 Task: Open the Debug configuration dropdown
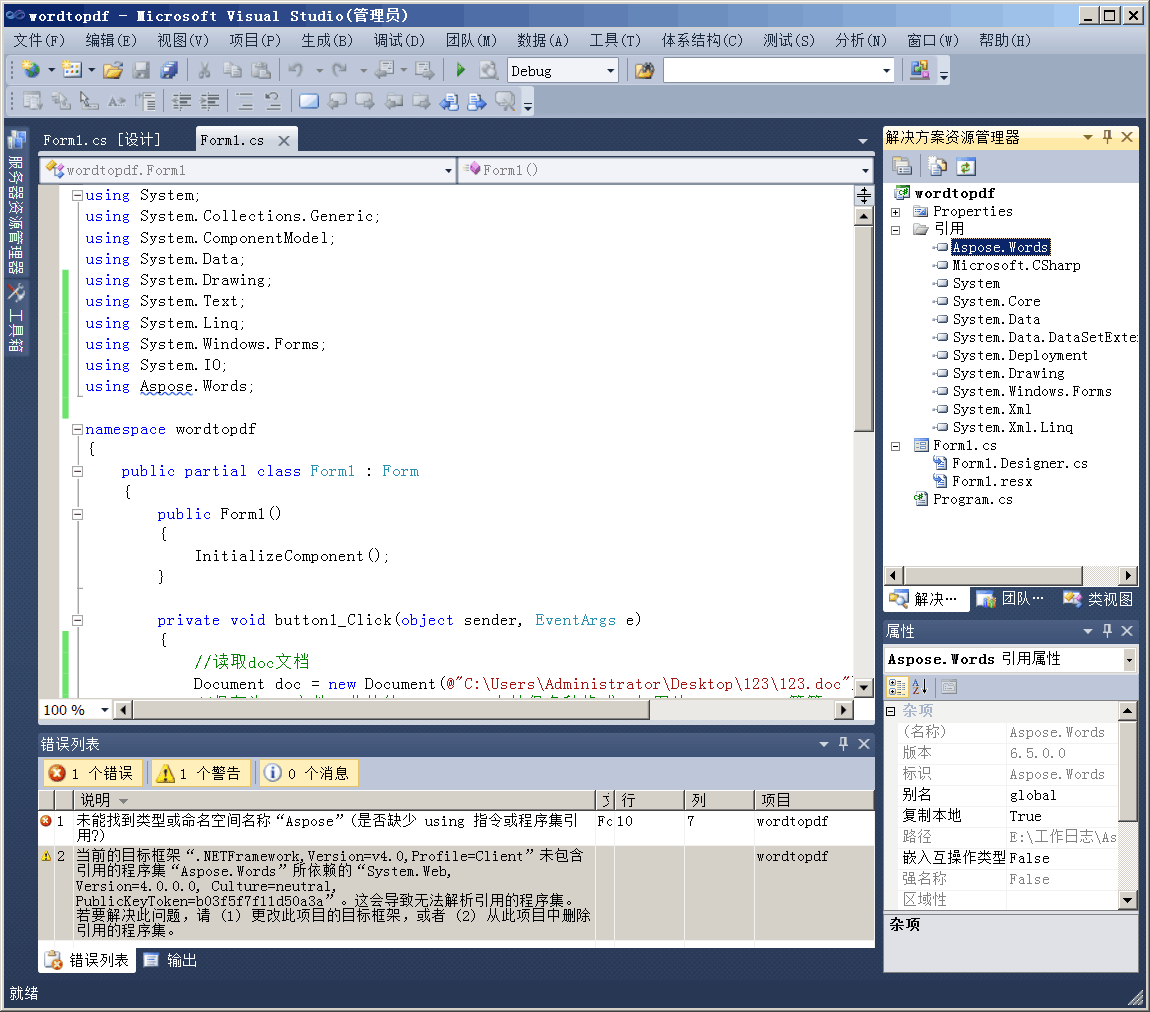pos(610,71)
